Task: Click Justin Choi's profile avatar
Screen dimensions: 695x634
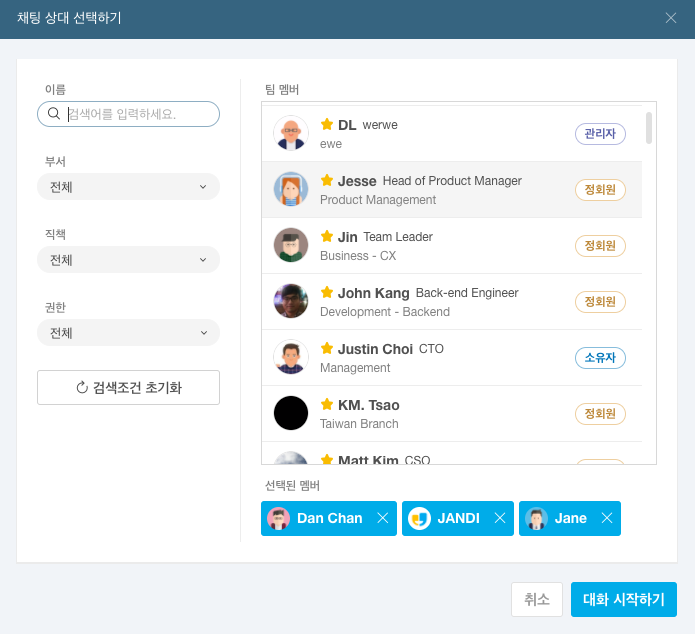Action: coord(291,357)
